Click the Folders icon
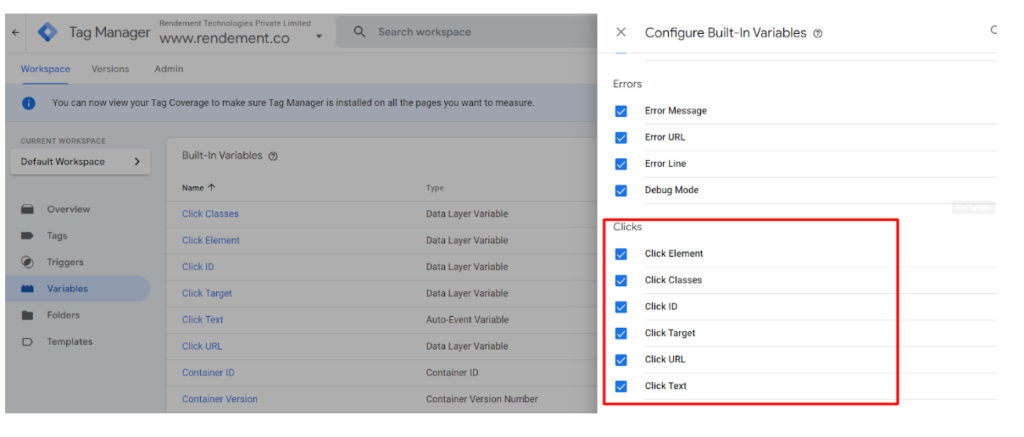1024x437 pixels. (27, 315)
